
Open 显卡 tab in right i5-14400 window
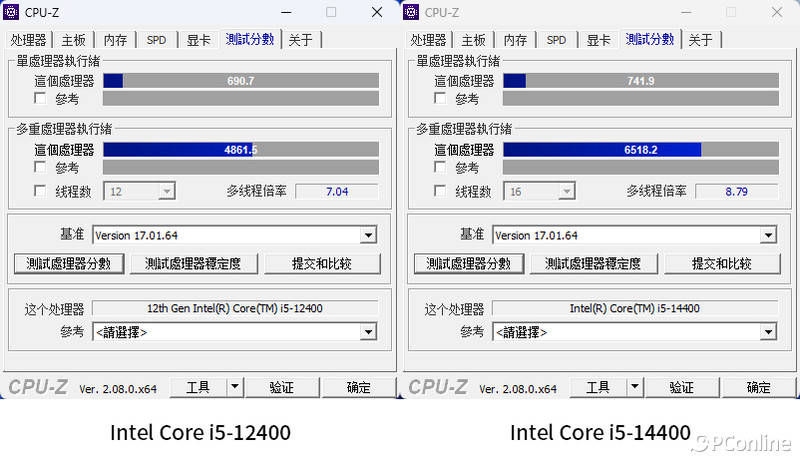click(x=598, y=40)
